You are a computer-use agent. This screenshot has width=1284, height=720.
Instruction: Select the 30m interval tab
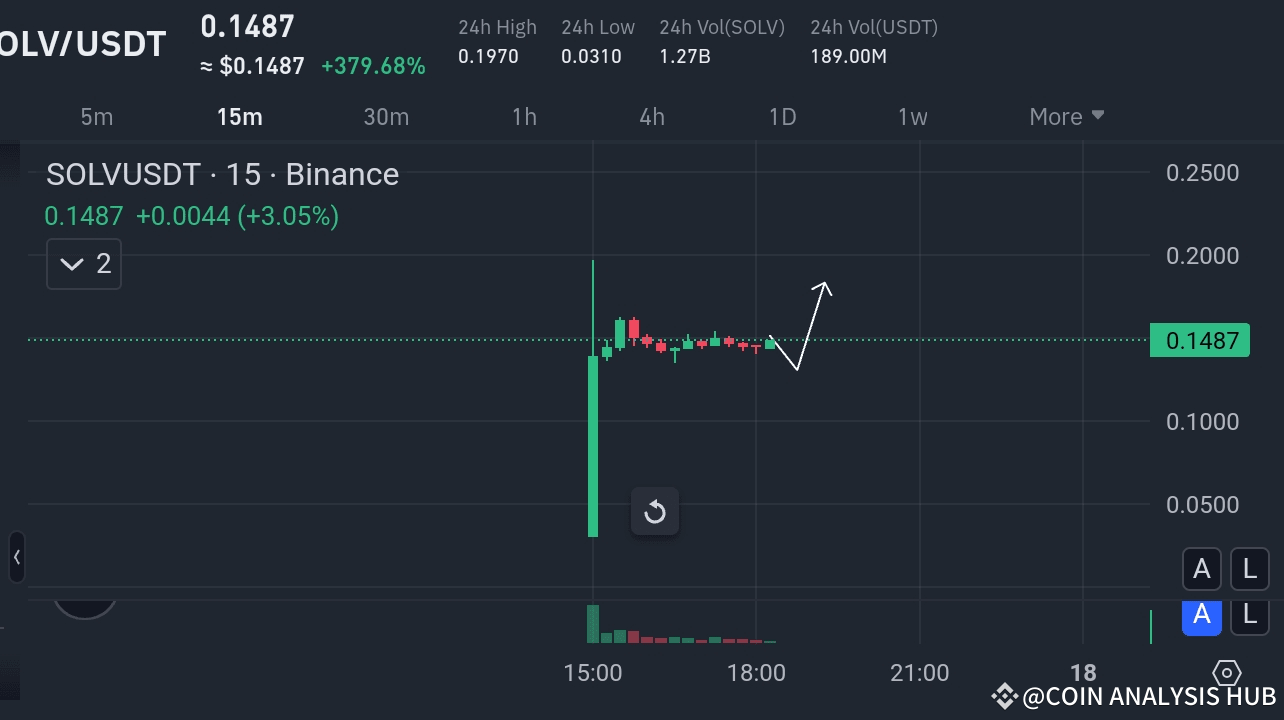[386, 116]
